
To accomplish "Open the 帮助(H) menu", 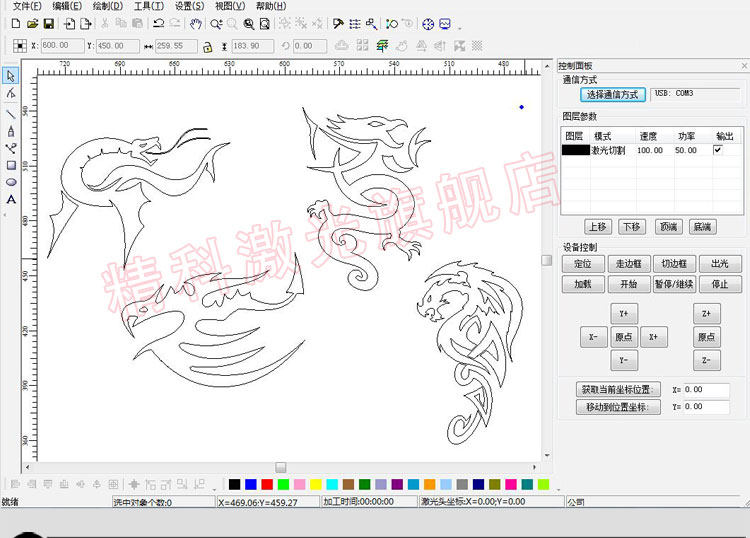I will tap(271, 6).
